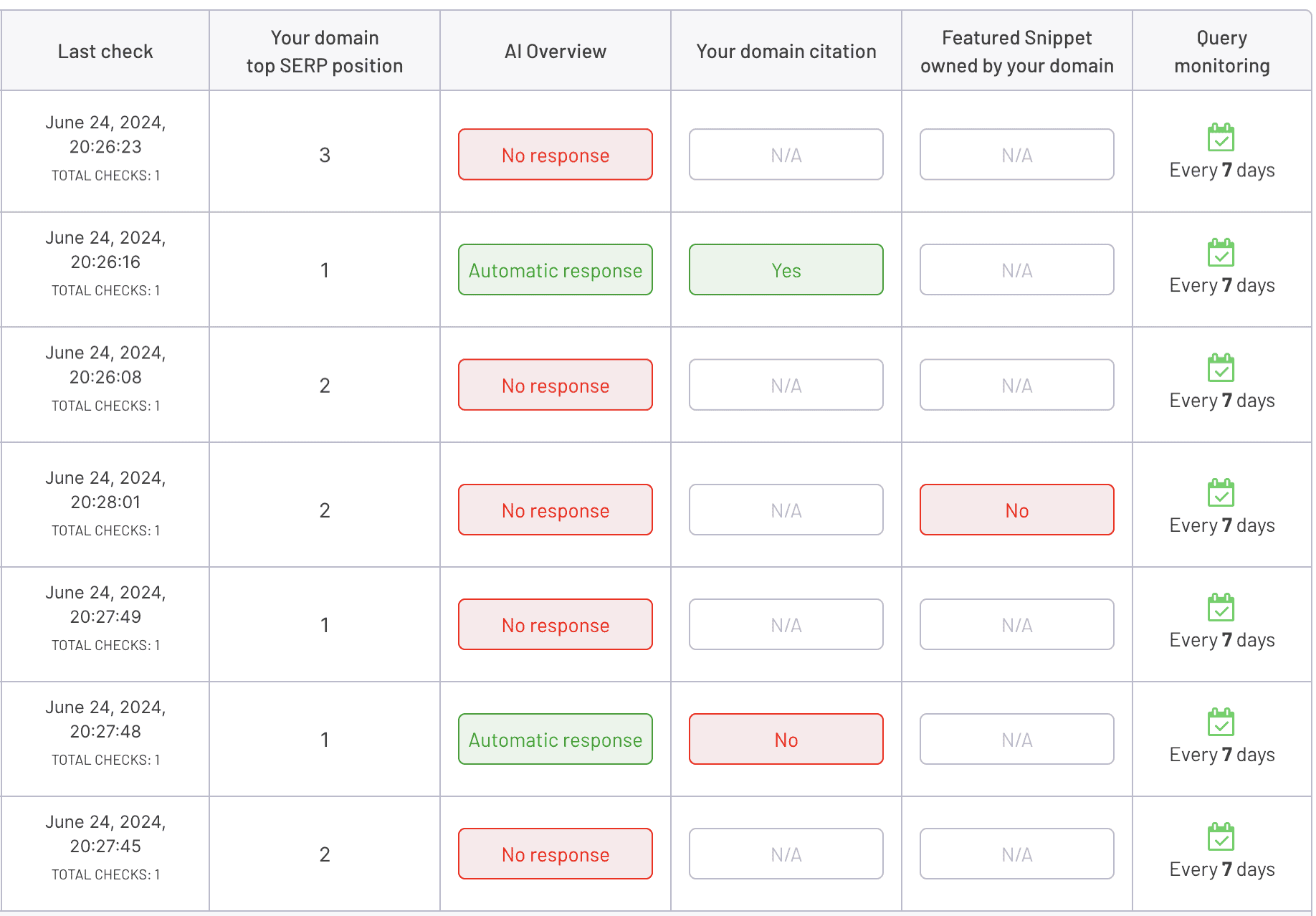
Task: Click Automatic response badge in the 20:27:48 row
Action: 556,740
